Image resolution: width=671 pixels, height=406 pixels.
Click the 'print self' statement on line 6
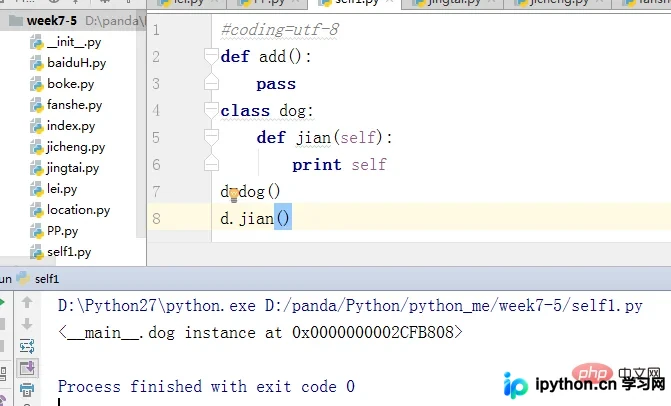click(339, 165)
